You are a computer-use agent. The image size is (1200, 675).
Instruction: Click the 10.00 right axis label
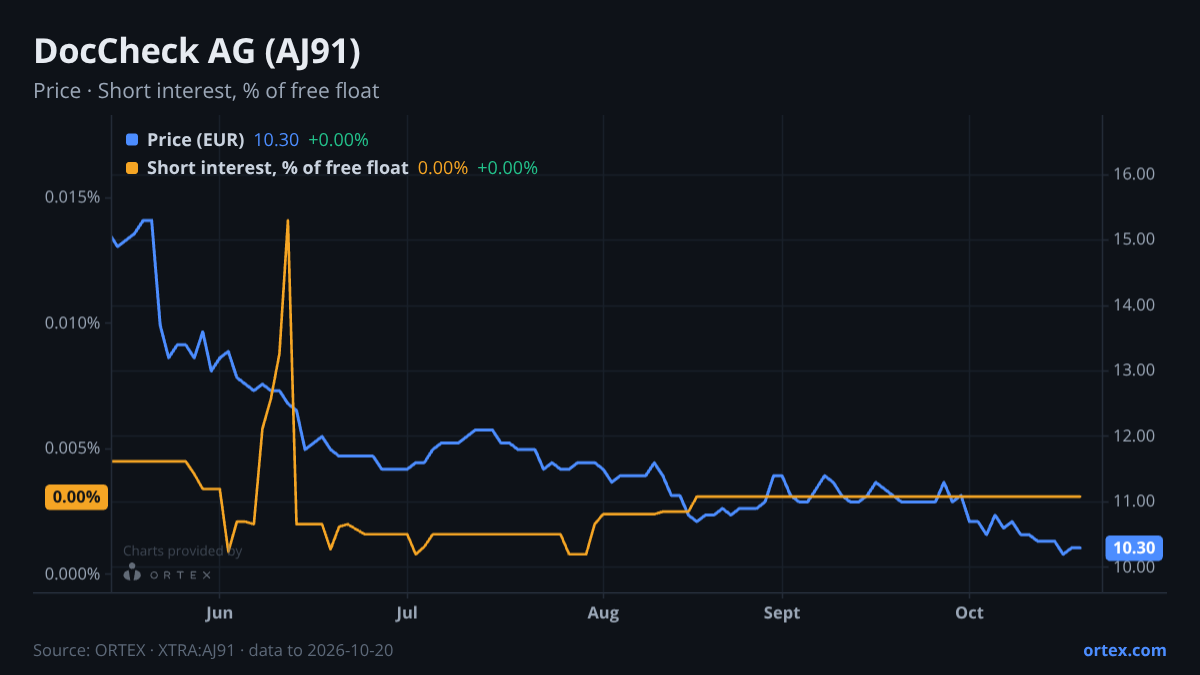(1134, 567)
